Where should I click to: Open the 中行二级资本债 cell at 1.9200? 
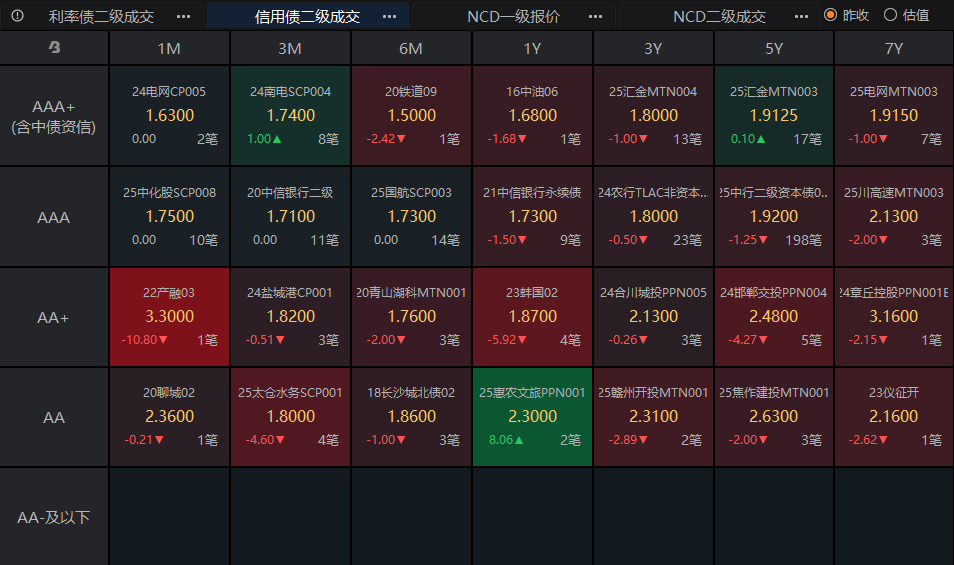click(773, 217)
